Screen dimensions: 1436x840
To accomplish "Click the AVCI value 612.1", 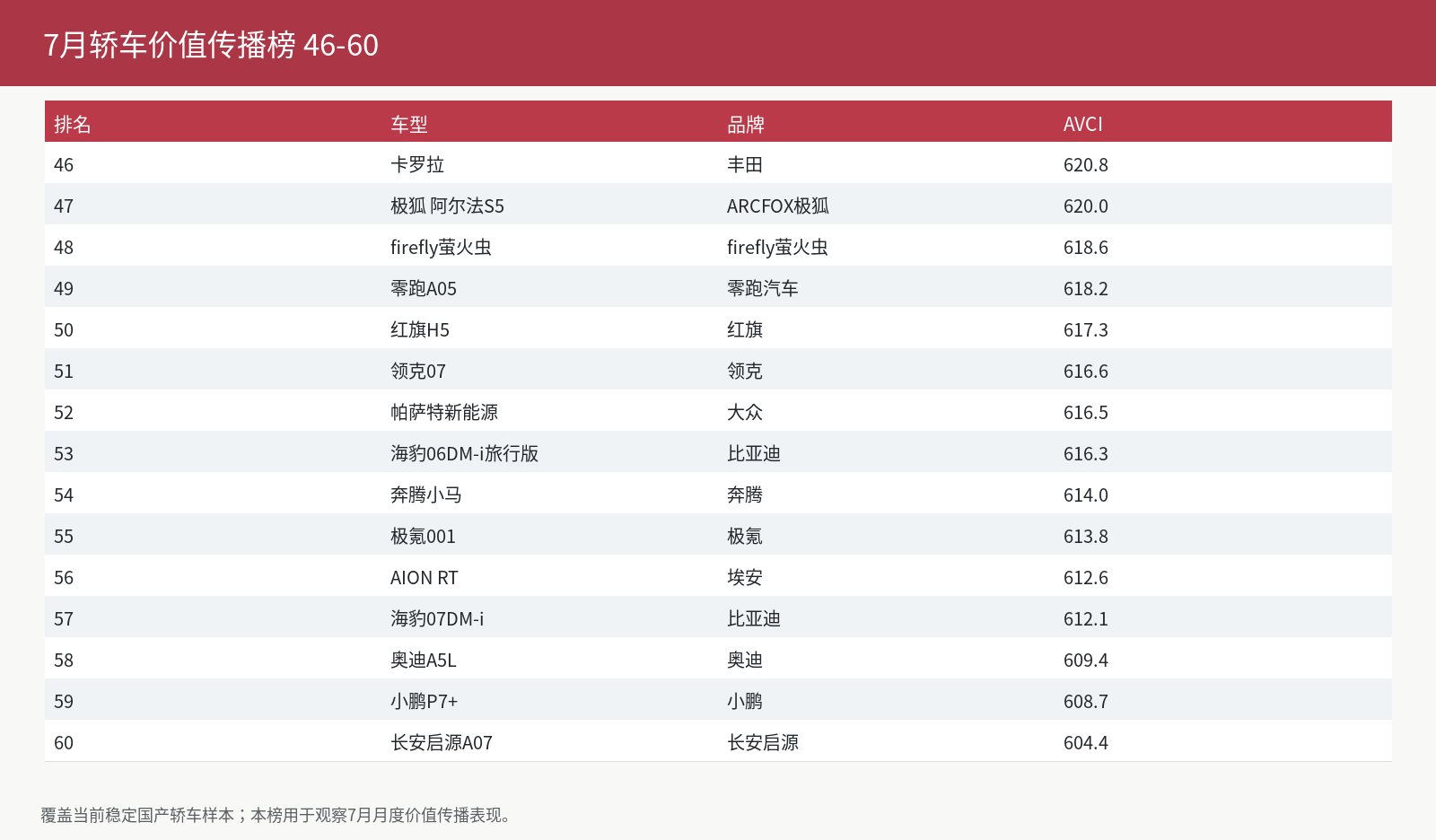I will click(x=1086, y=619).
